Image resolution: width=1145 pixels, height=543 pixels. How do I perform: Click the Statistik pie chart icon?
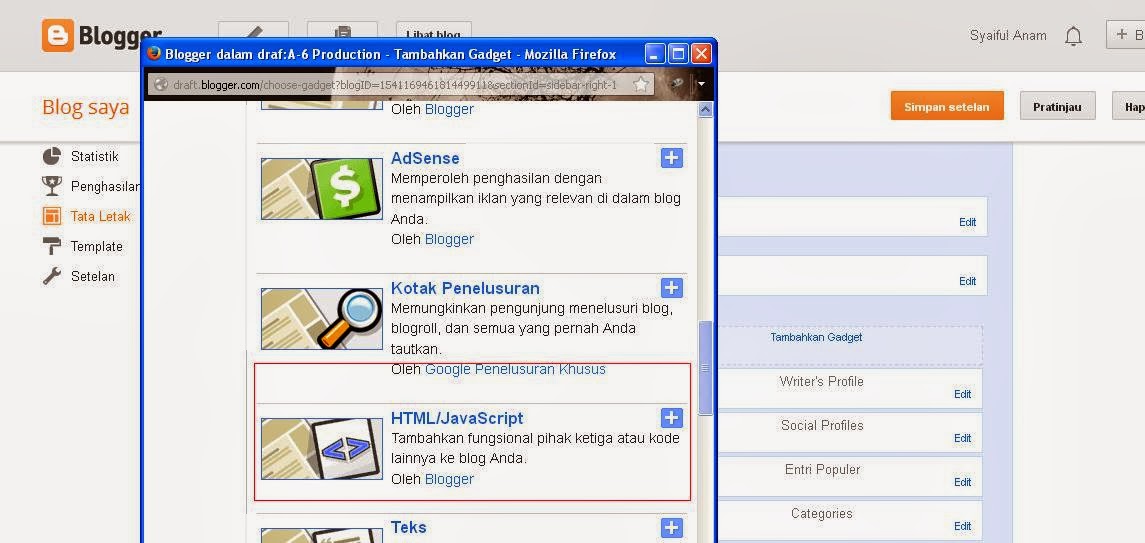52,156
